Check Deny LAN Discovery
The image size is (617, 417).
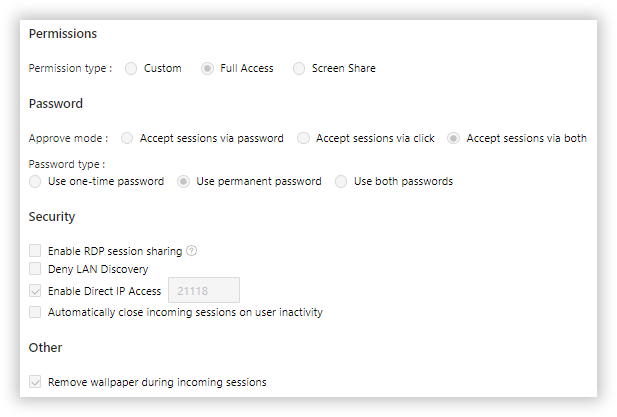tap(36, 269)
